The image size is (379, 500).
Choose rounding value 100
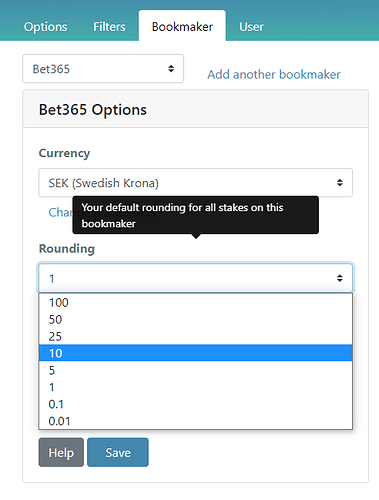point(195,302)
